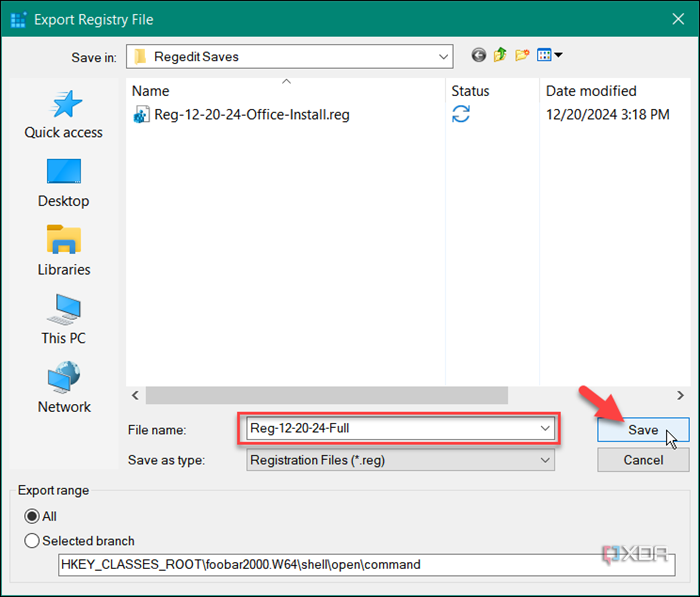Open the Save as type dropdown
Viewport: 700px width, 597px height.
(400, 460)
